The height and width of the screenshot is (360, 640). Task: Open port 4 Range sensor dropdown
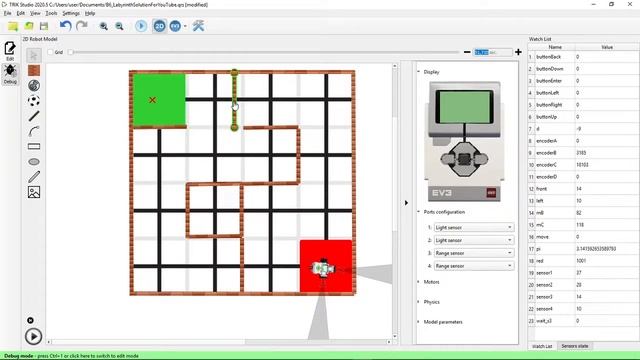pyautogui.click(x=473, y=266)
